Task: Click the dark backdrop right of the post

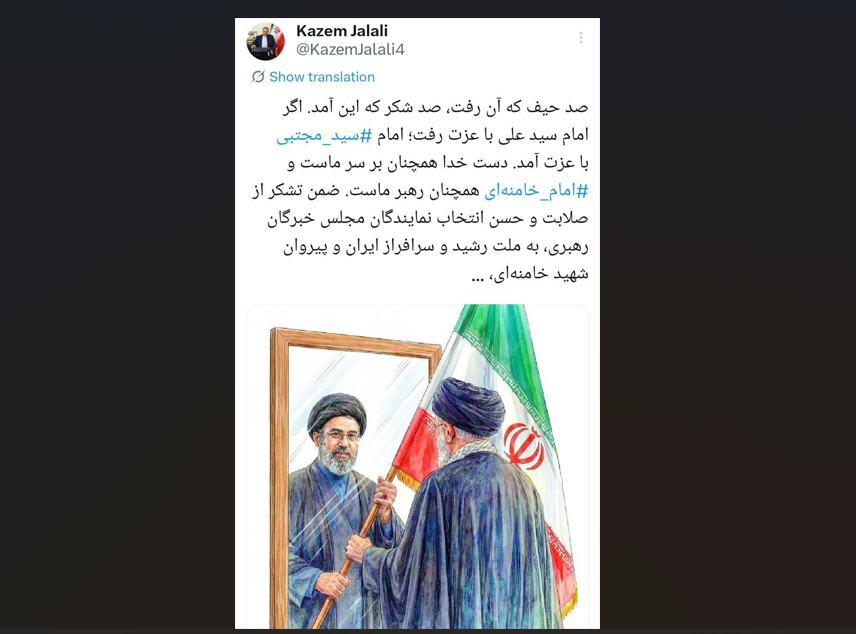Action: pos(728,317)
